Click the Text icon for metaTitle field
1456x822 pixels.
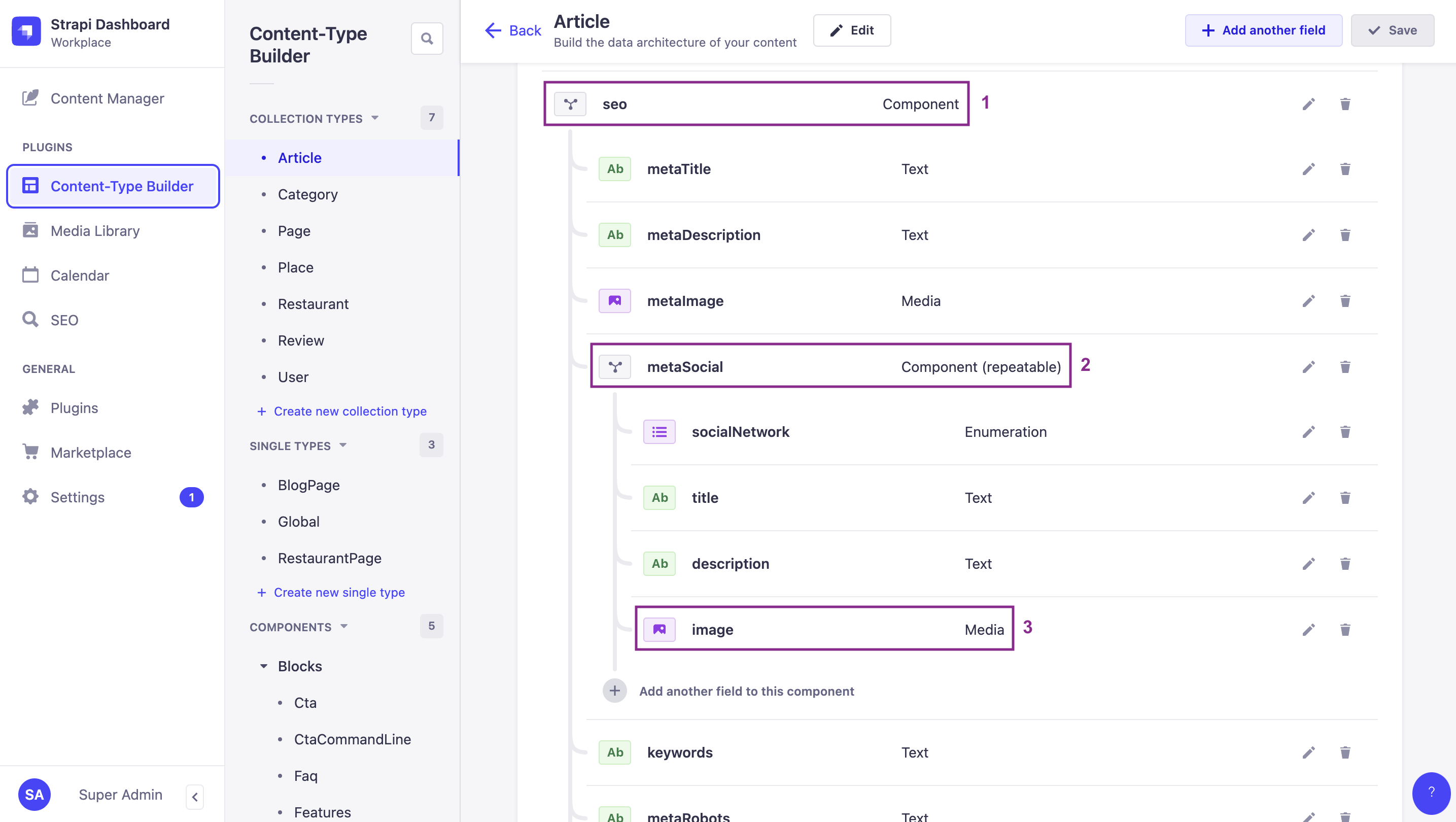615,168
